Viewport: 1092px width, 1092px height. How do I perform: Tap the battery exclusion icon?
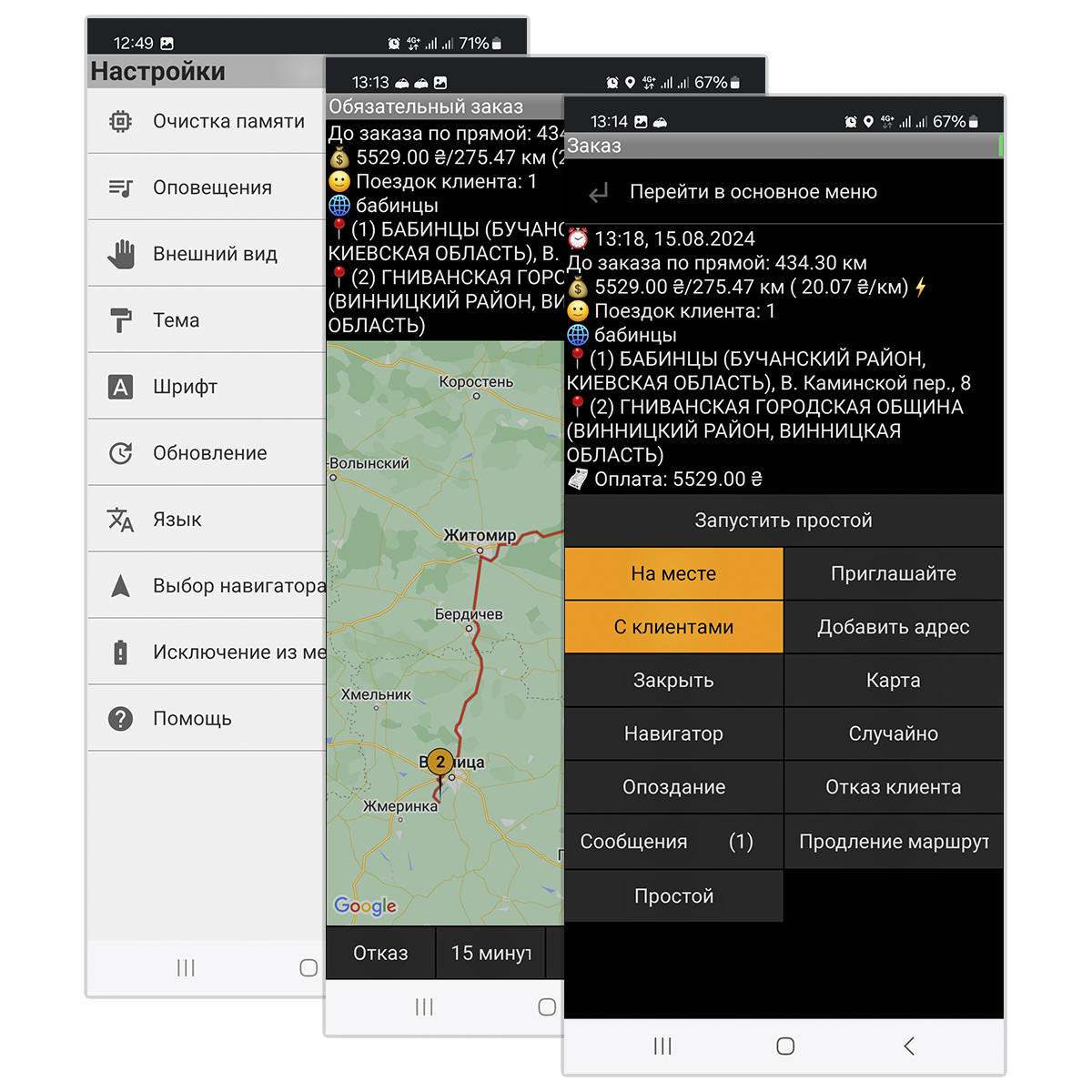(x=120, y=652)
